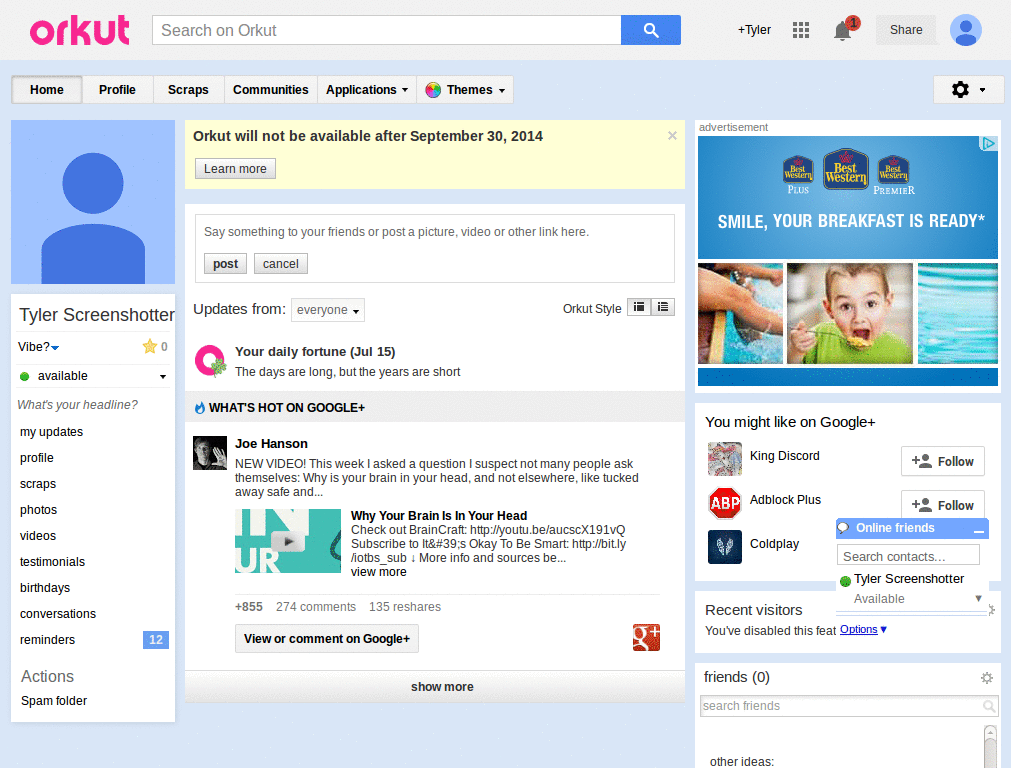Click the cancel button

click(281, 264)
